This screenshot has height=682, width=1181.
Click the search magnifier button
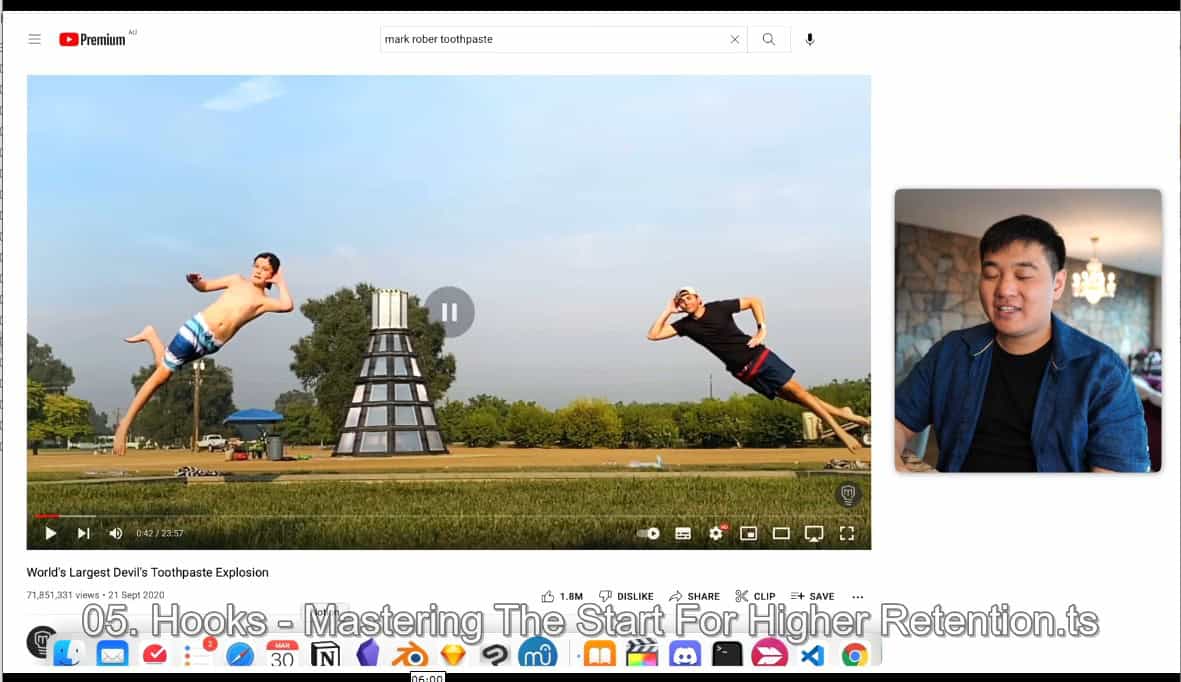pyautogui.click(x=768, y=39)
